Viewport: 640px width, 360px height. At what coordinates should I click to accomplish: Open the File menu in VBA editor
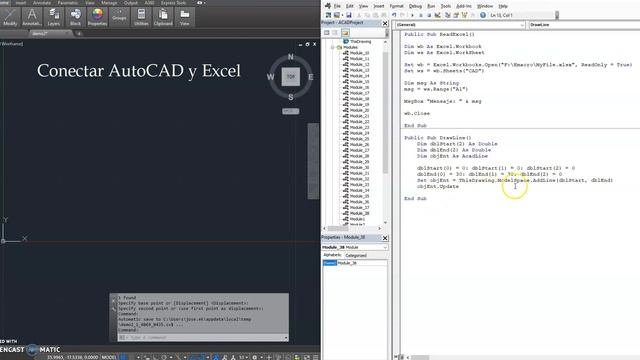click(337, 6)
